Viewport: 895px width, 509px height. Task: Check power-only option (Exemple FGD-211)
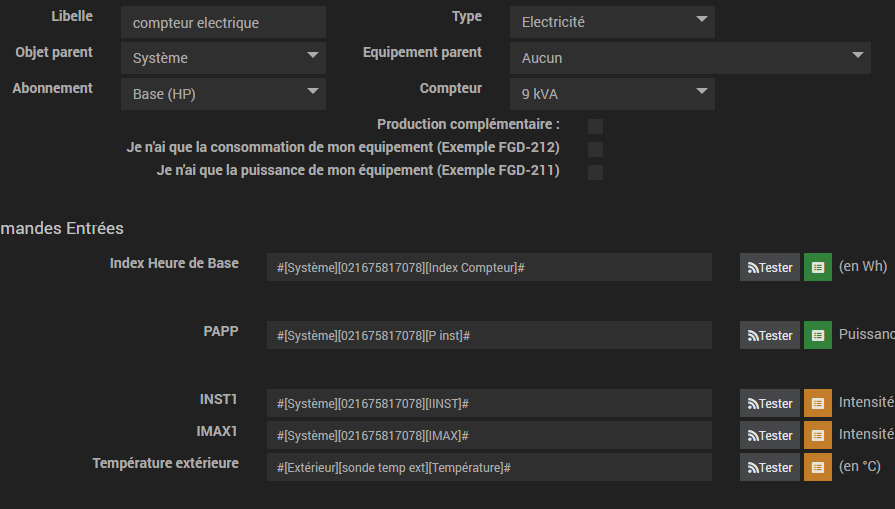[x=595, y=172]
